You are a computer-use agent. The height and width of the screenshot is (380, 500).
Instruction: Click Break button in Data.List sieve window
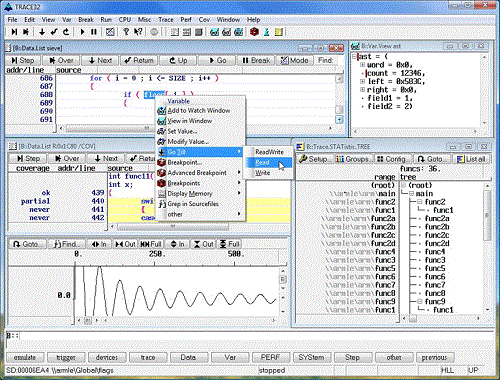coord(256,60)
